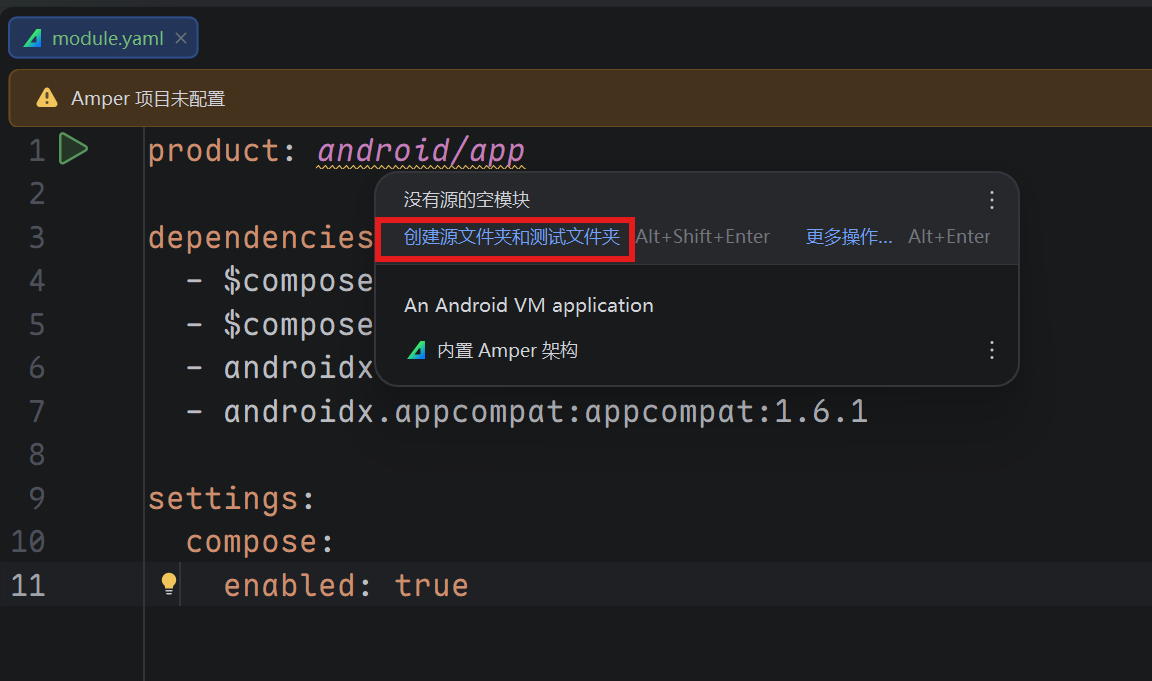Click the compose: key on line 10

pyautogui.click(x=259, y=542)
